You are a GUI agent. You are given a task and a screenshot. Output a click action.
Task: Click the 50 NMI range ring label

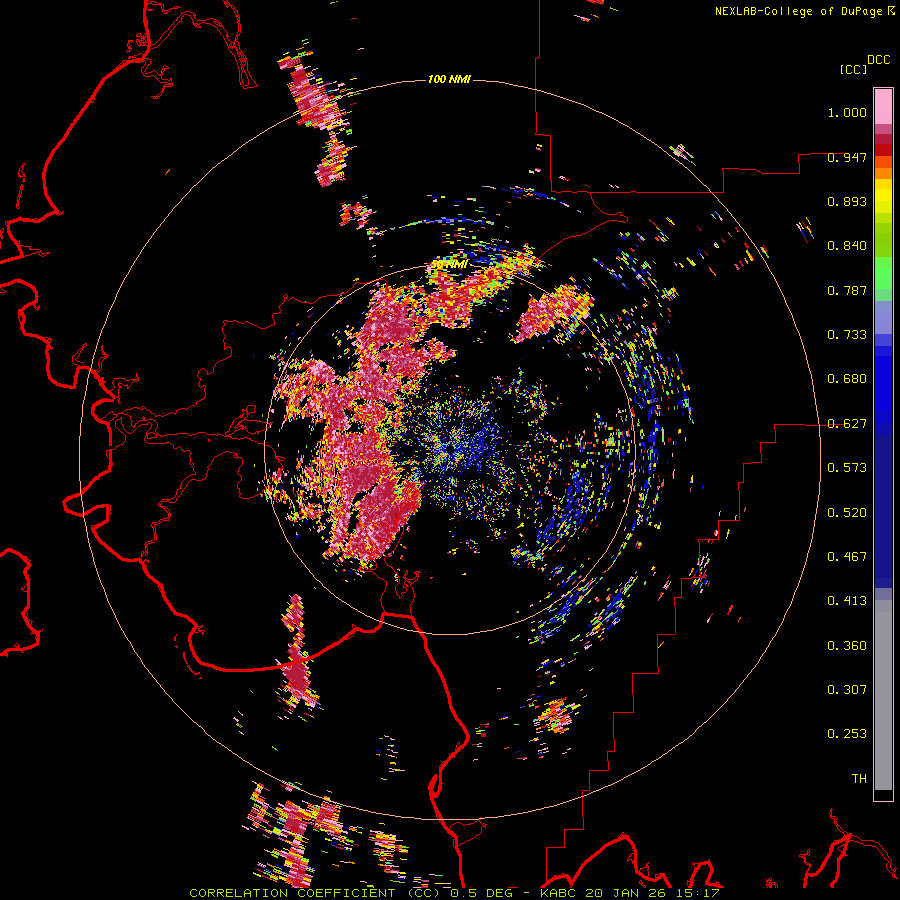[x=449, y=264]
